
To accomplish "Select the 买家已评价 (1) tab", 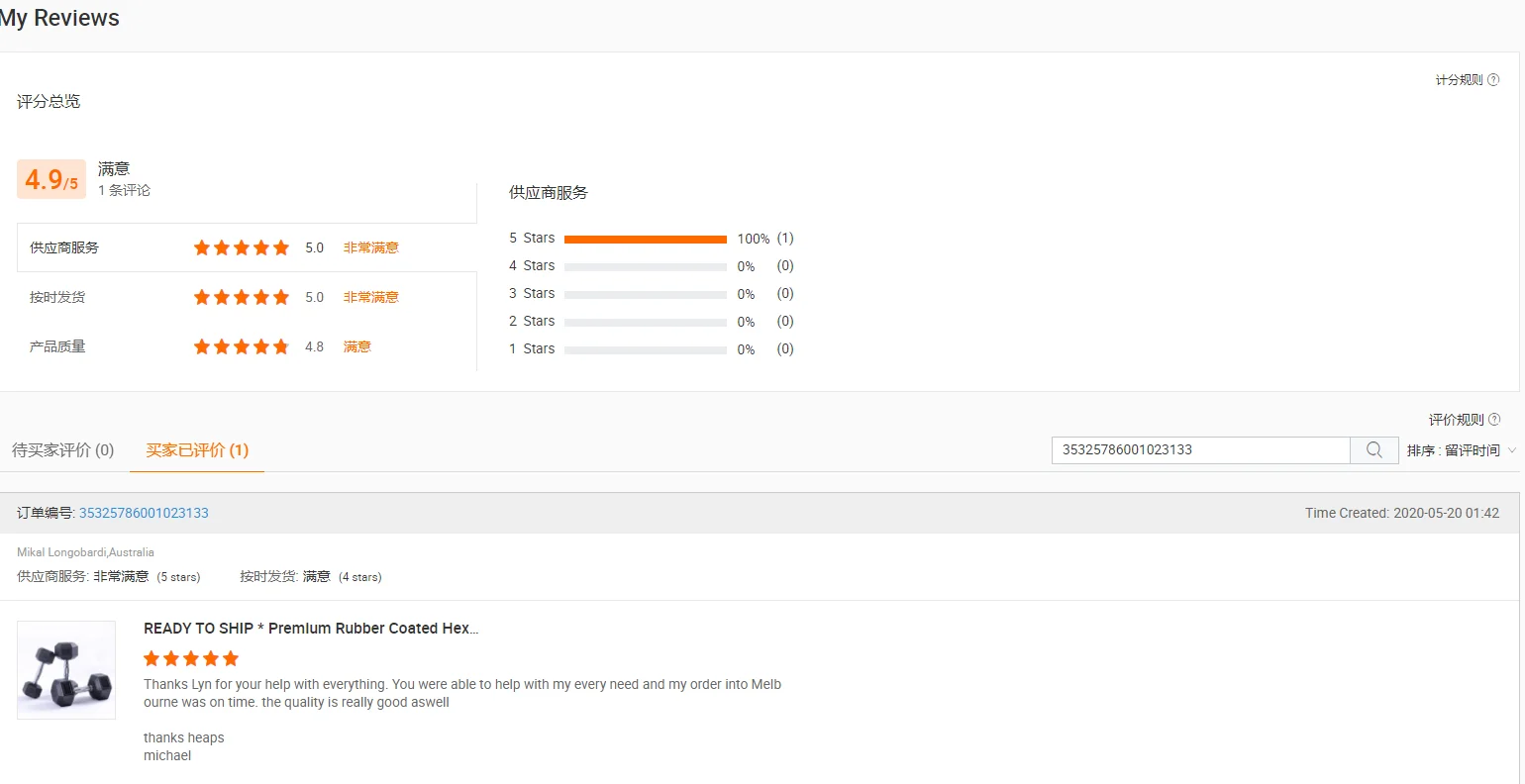I will coord(197,450).
